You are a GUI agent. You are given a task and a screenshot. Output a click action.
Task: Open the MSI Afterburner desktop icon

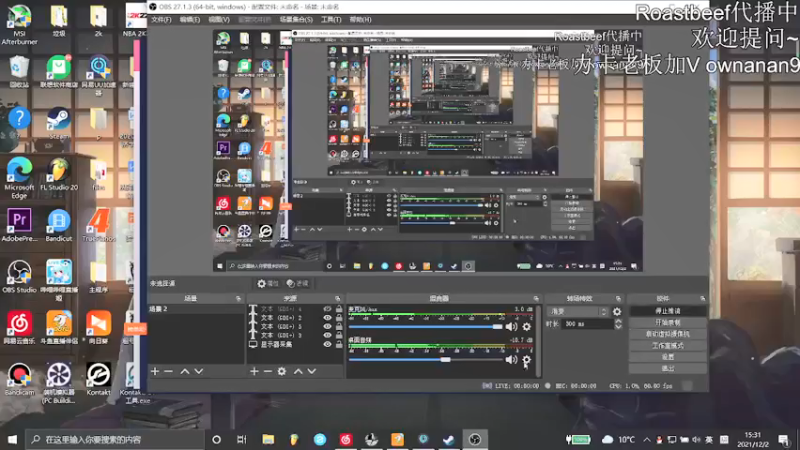[x=19, y=23]
